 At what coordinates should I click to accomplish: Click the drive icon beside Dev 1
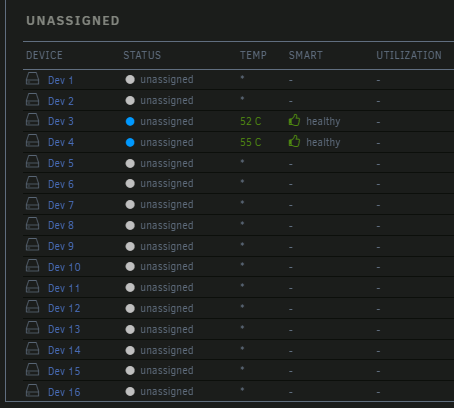[x=33, y=79]
